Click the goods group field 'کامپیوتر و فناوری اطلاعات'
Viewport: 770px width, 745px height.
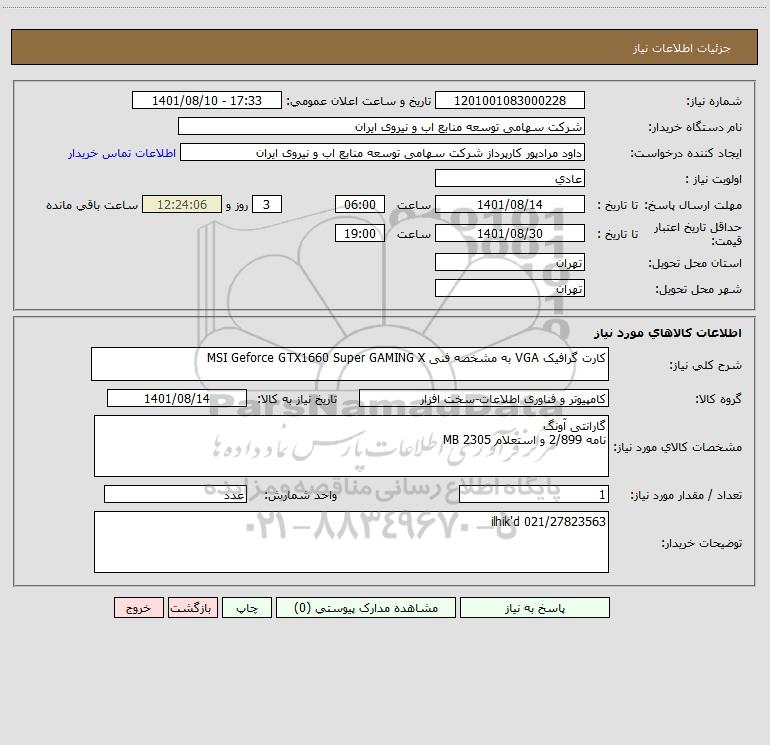pyautogui.click(x=484, y=398)
